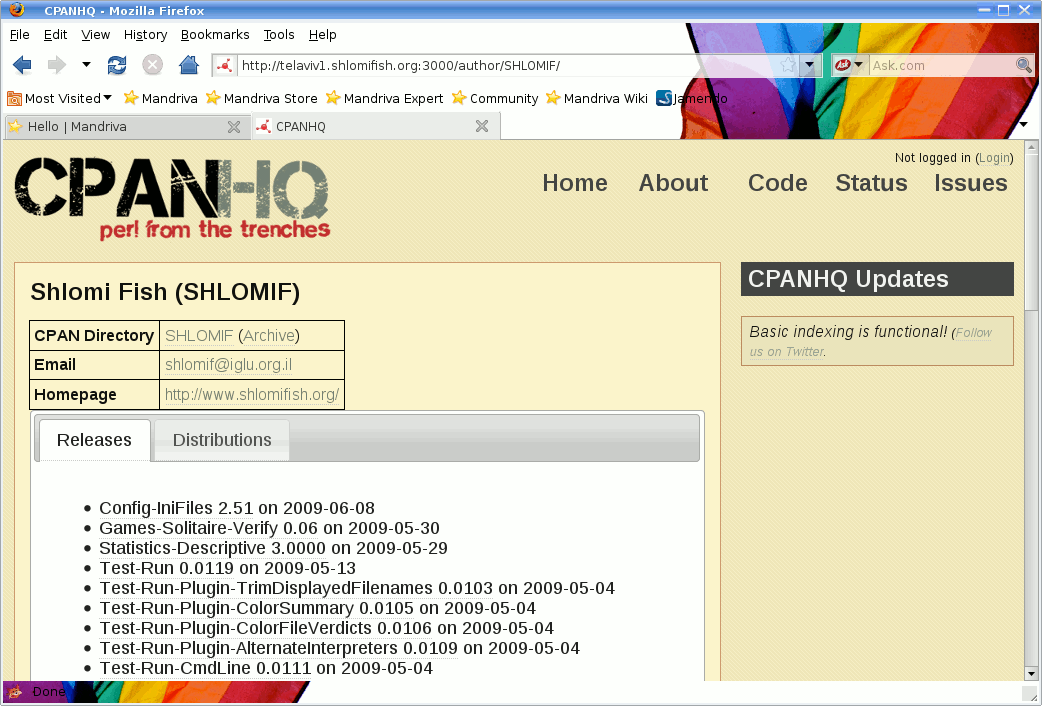Open the Mandriva Wiki bookmark
Viewport: 1042px width, 706px height.
(597, 98)
